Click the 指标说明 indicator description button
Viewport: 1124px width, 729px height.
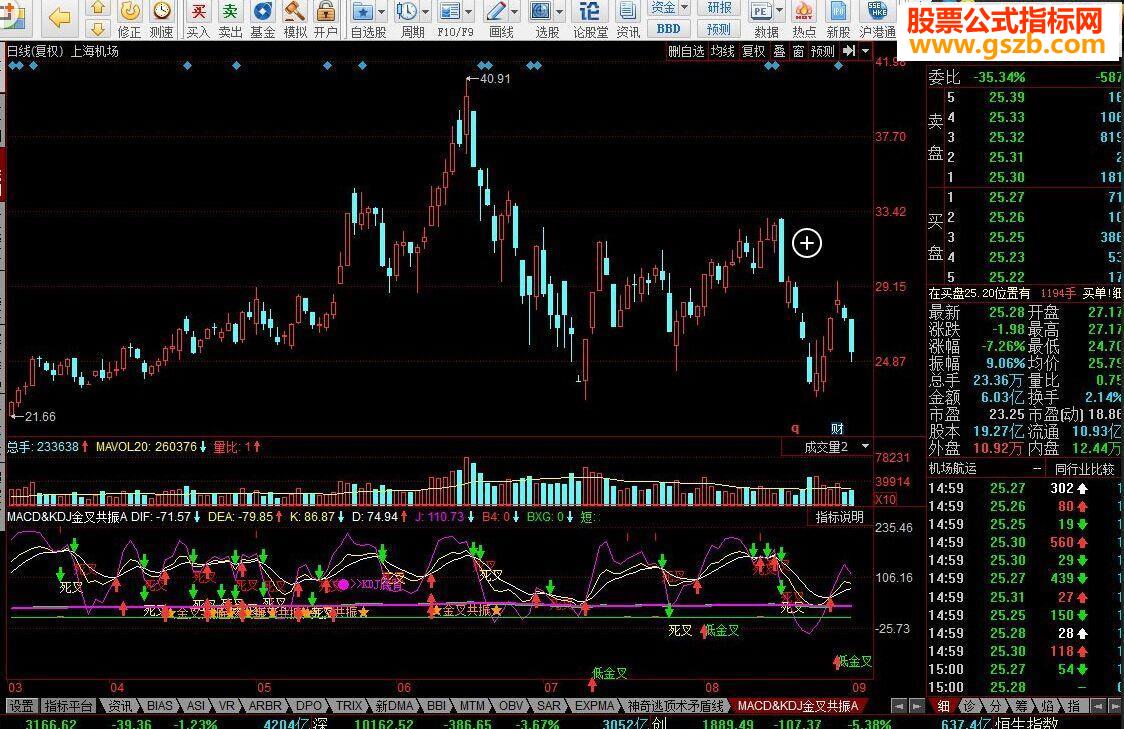(839, 517)
